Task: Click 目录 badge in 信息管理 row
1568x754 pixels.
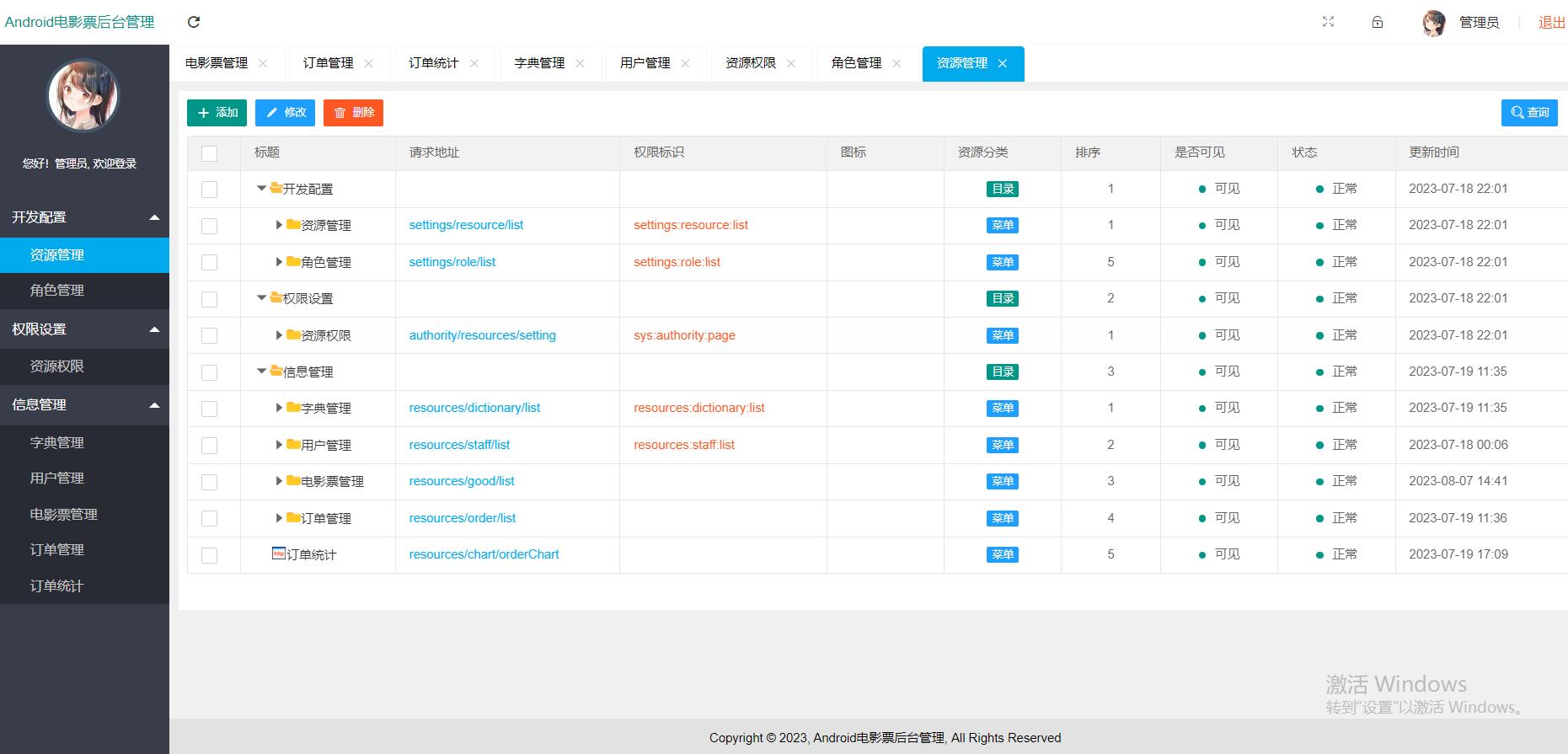Action: click(1003, 372)
